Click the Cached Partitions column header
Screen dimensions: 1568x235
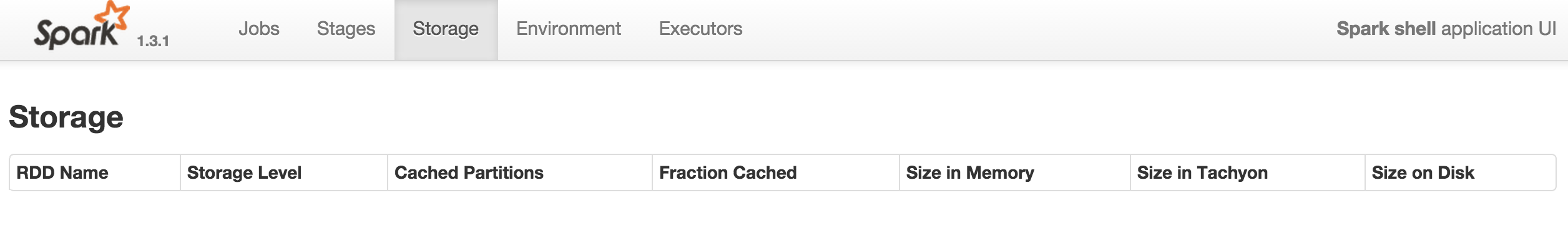click(469, 172)
